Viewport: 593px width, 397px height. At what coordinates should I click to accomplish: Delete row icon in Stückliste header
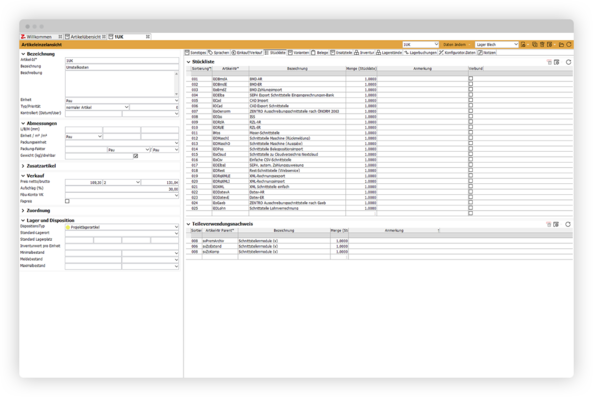[x=549, y=62]
